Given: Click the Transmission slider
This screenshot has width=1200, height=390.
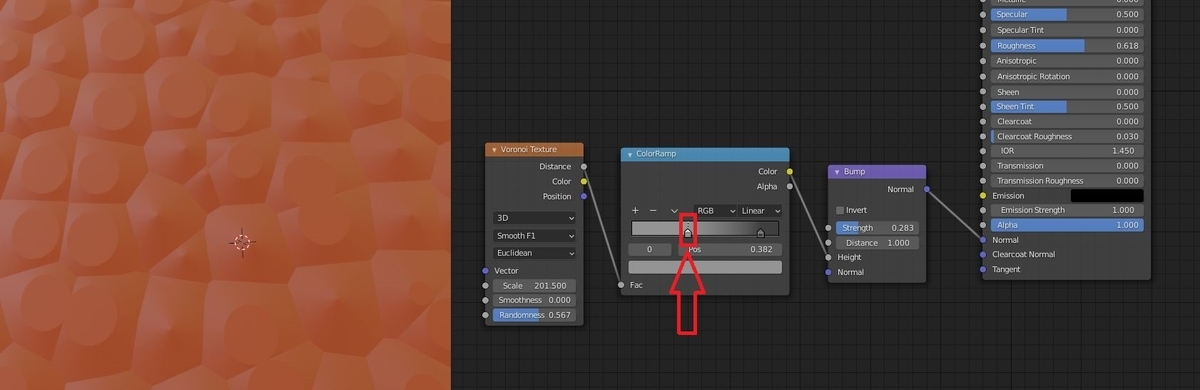Looking at the screenshot, I should (1067, 166).
